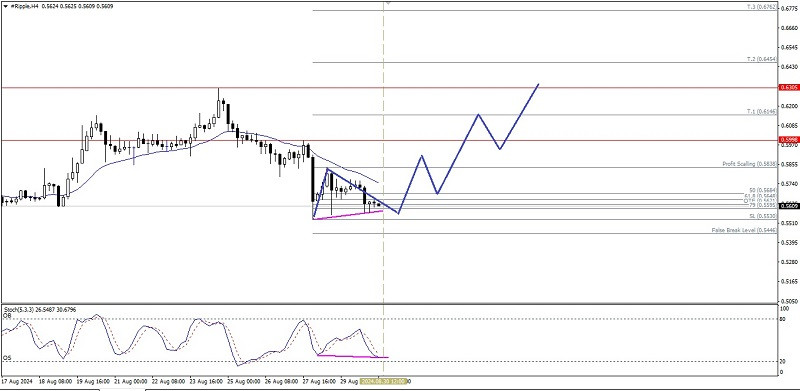This screenshot has height=391, width=800.
Task: Click the triangle before #Ripple,H4 title
Action: click(6, 6)
